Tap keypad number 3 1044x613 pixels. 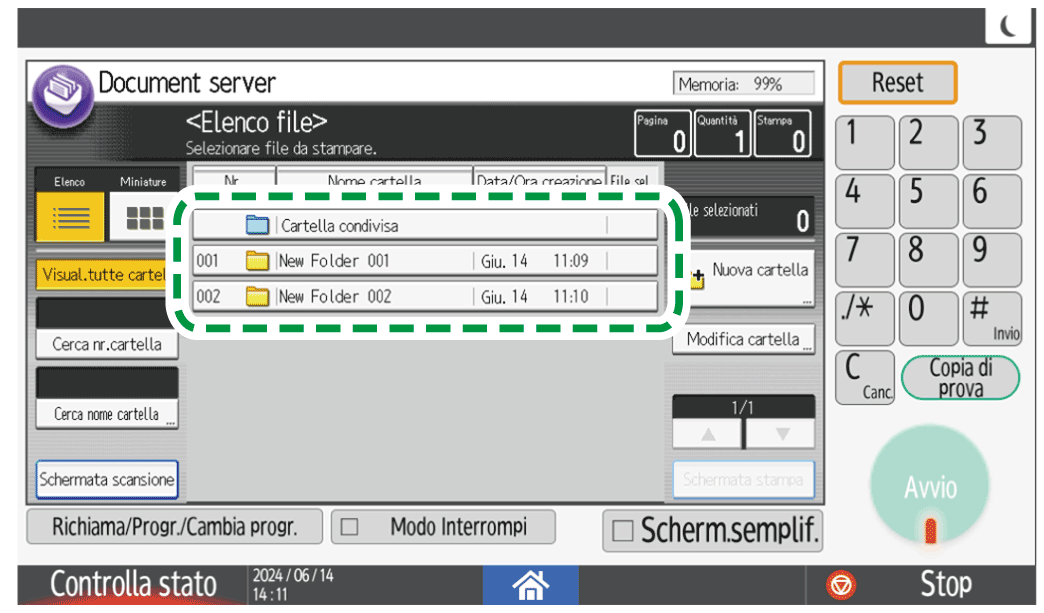tap(992, 142)
